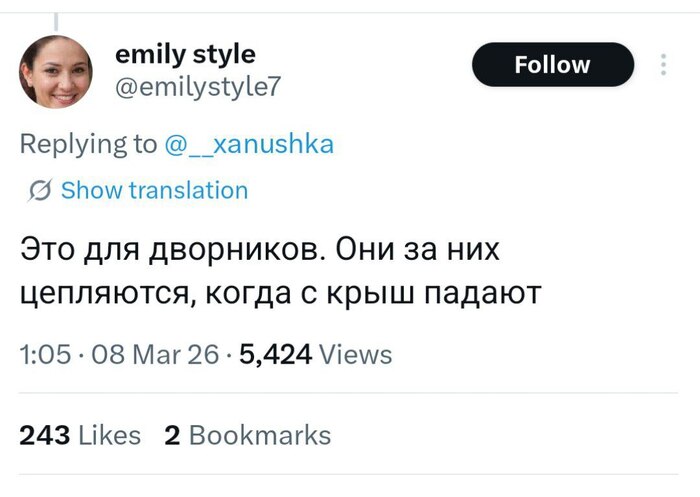
Task: Click the Follow button
Action: coord(552,65)
